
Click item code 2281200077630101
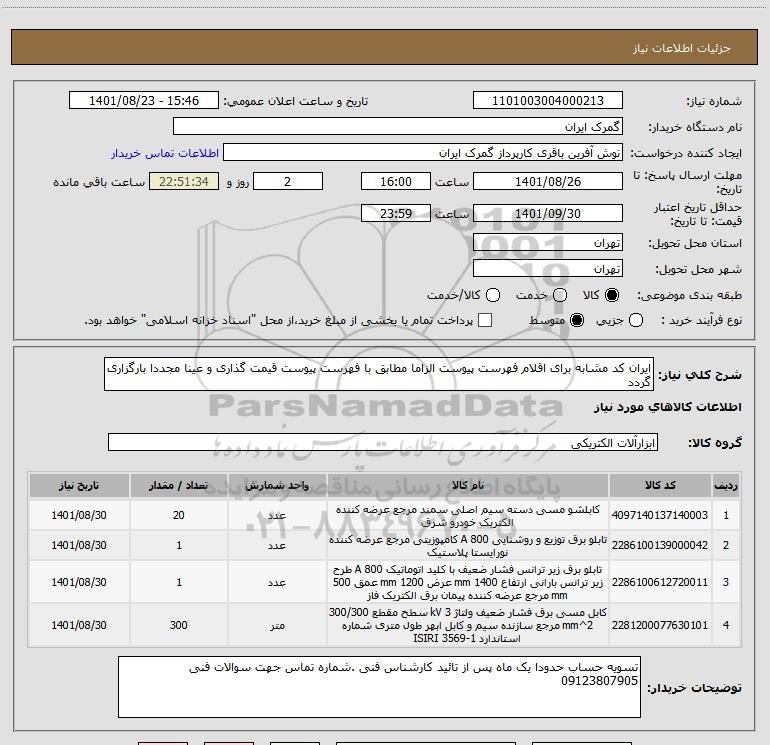coord(660,625)
